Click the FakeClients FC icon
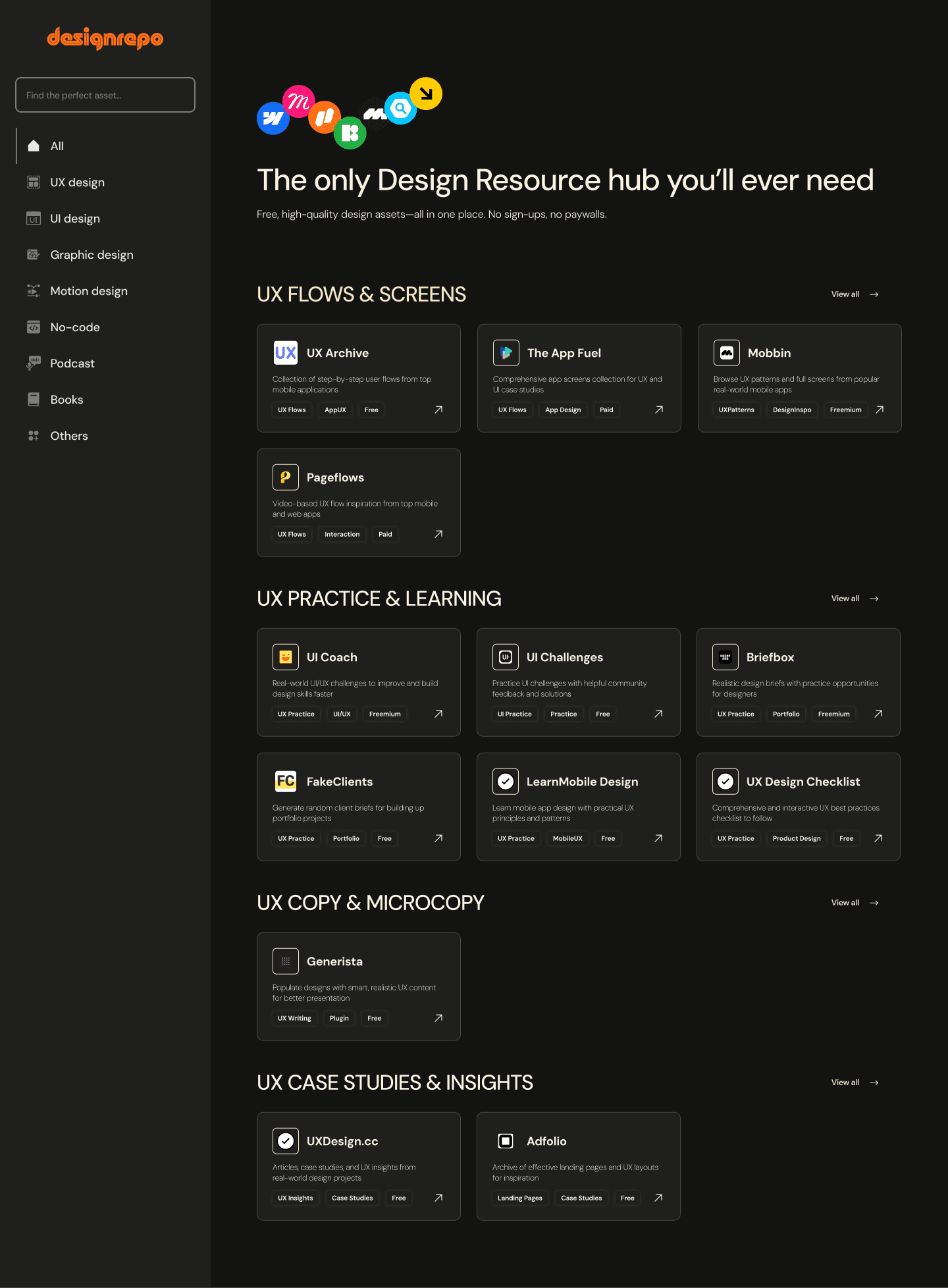 (286, 782)
